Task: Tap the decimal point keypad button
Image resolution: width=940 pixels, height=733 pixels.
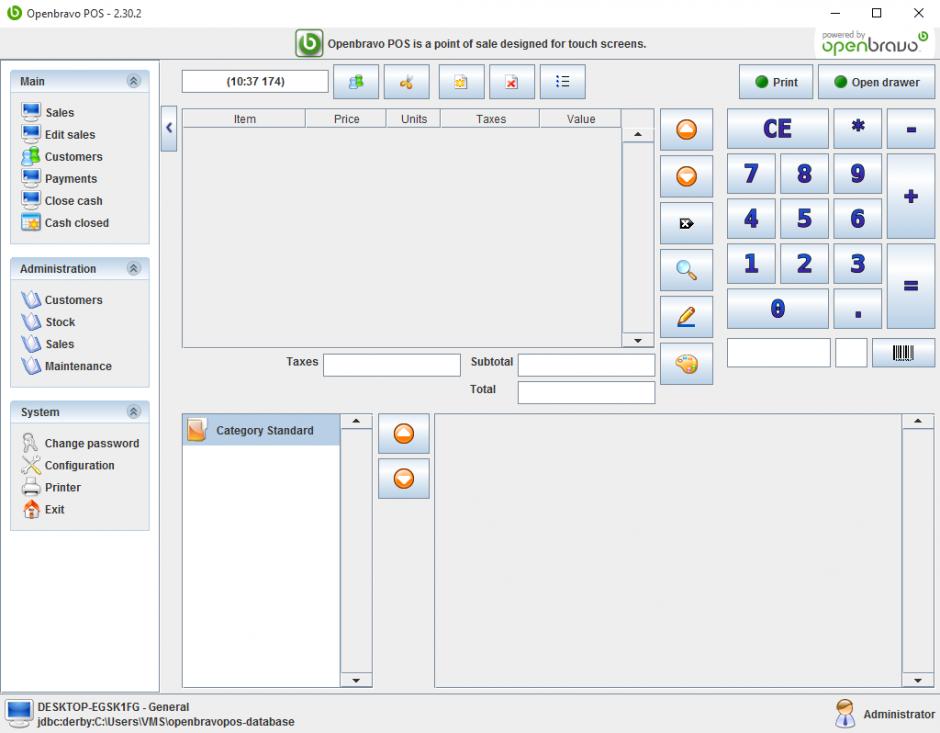Action: pyautogui.click(x=857, y=309)
